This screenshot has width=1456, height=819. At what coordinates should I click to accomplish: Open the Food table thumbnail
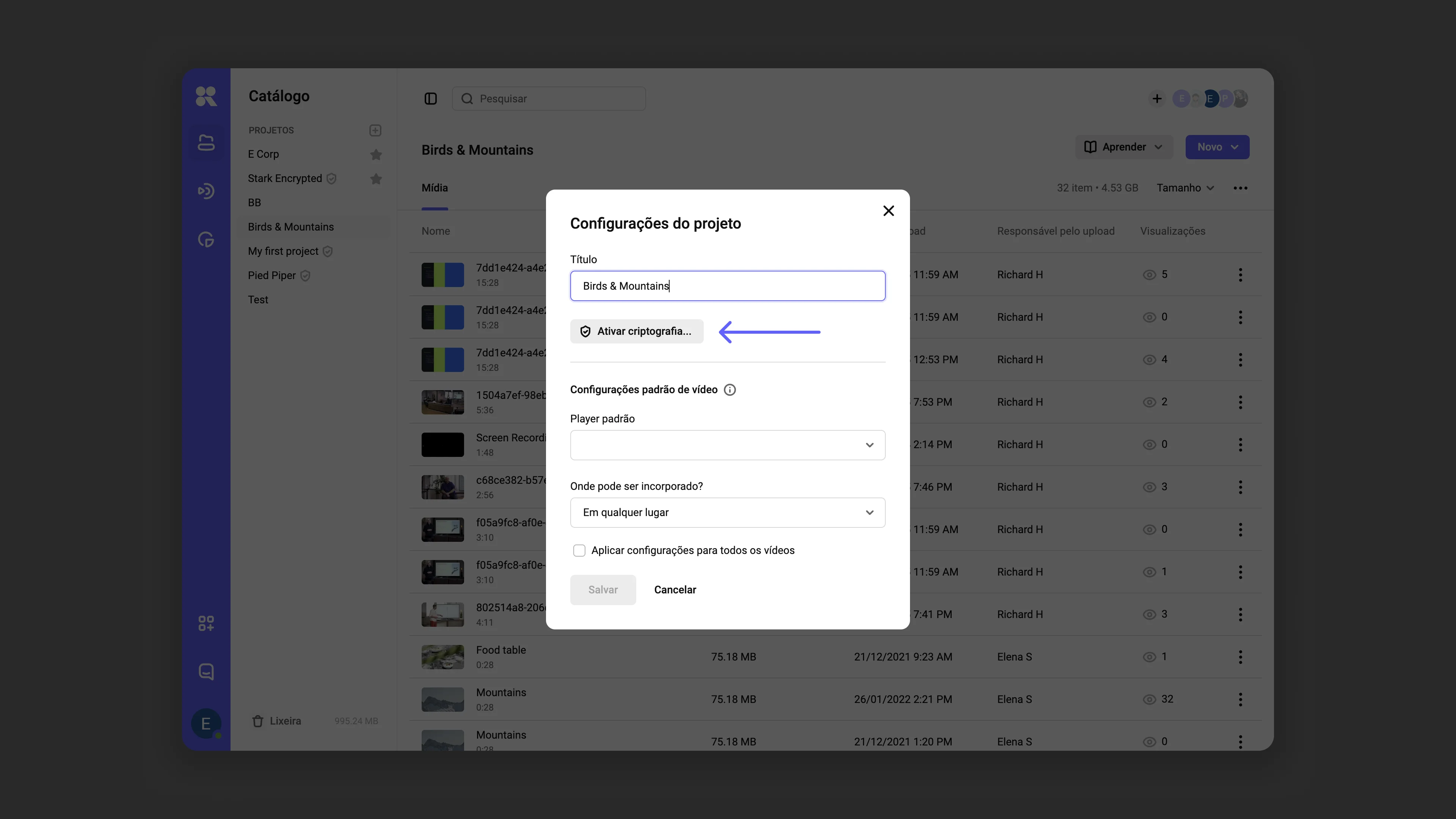click(x=442, y=657)
